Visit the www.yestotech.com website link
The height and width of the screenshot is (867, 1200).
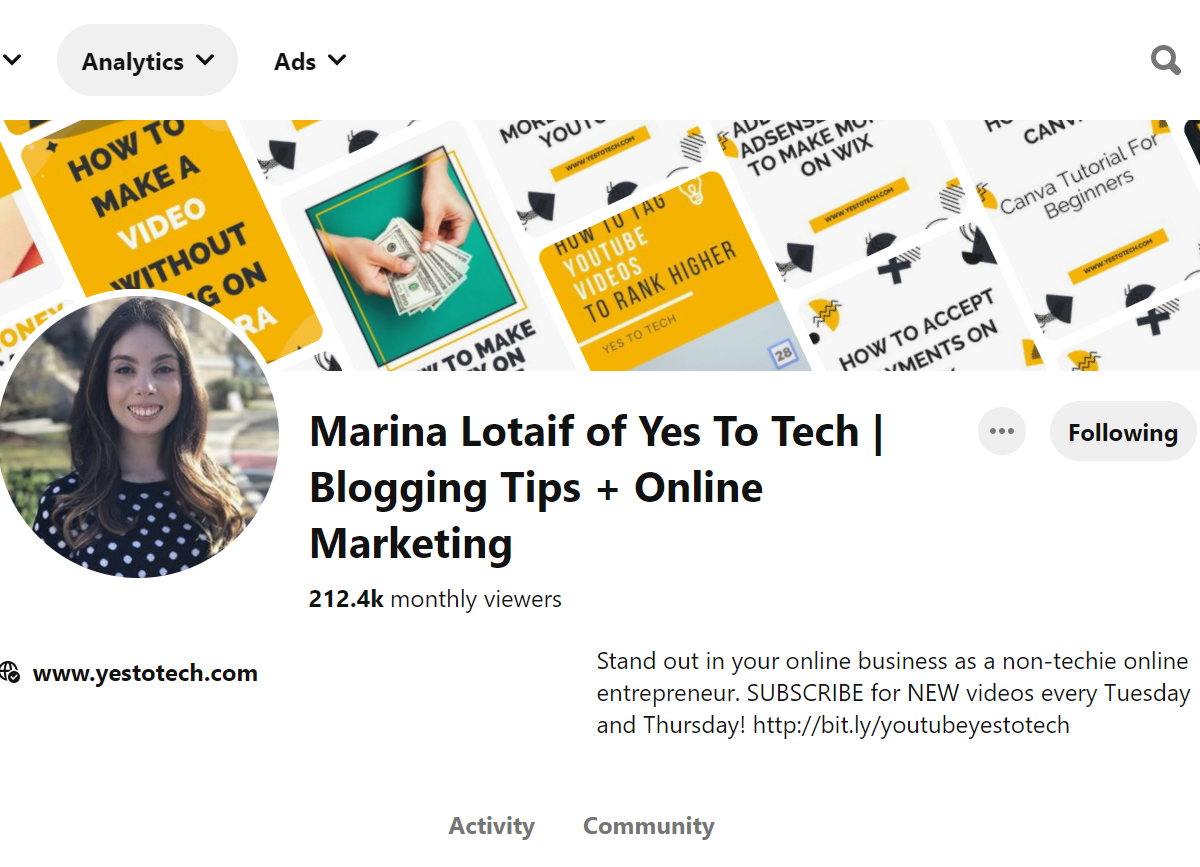(x=145, y=673)
